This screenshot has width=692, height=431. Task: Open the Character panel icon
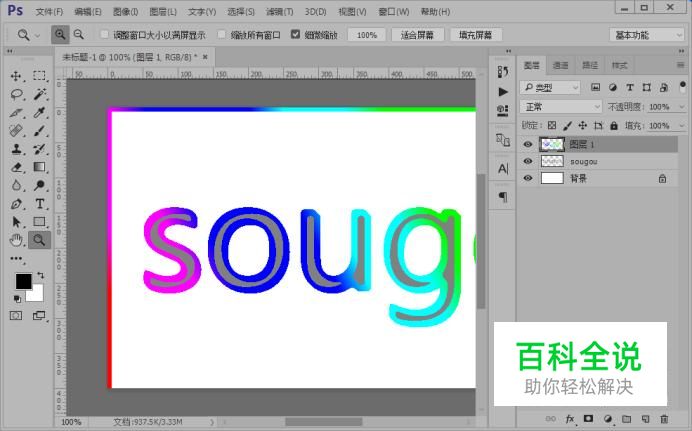click(x=503, y=169)
